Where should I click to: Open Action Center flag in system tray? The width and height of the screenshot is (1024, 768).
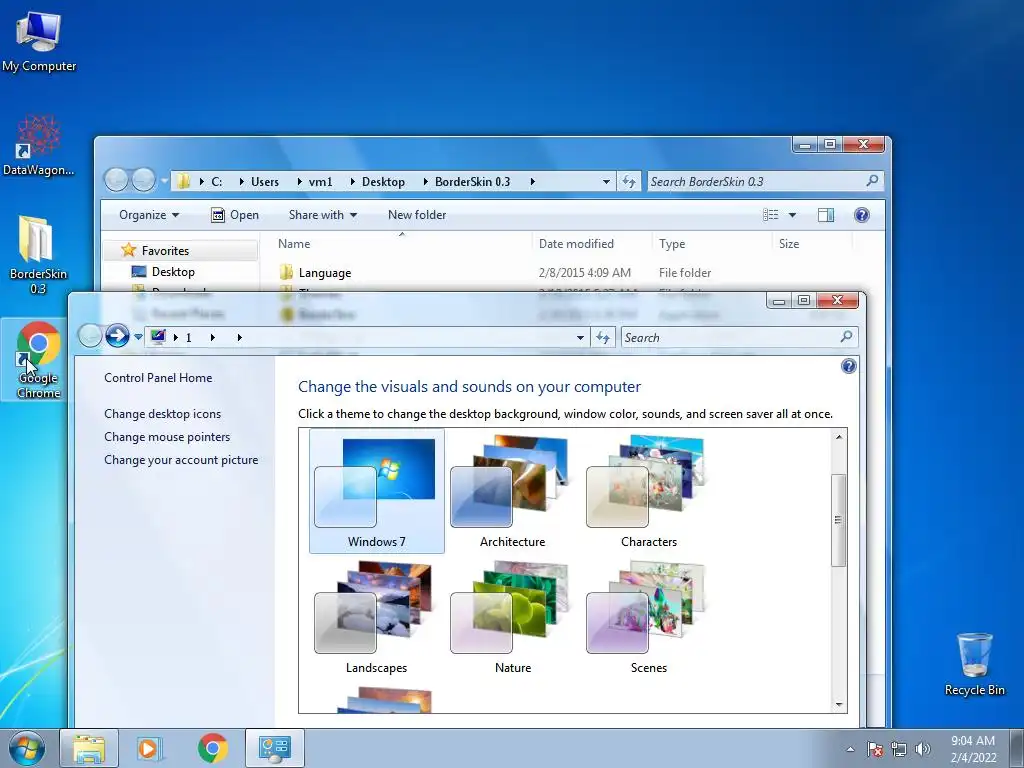click(874, 750)
